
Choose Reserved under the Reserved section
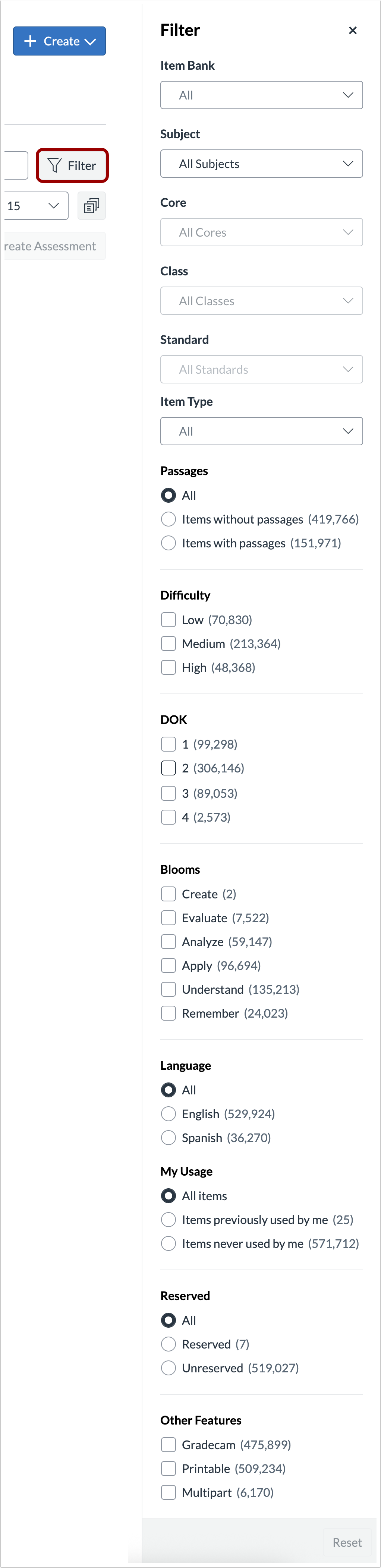(168, 1344)
